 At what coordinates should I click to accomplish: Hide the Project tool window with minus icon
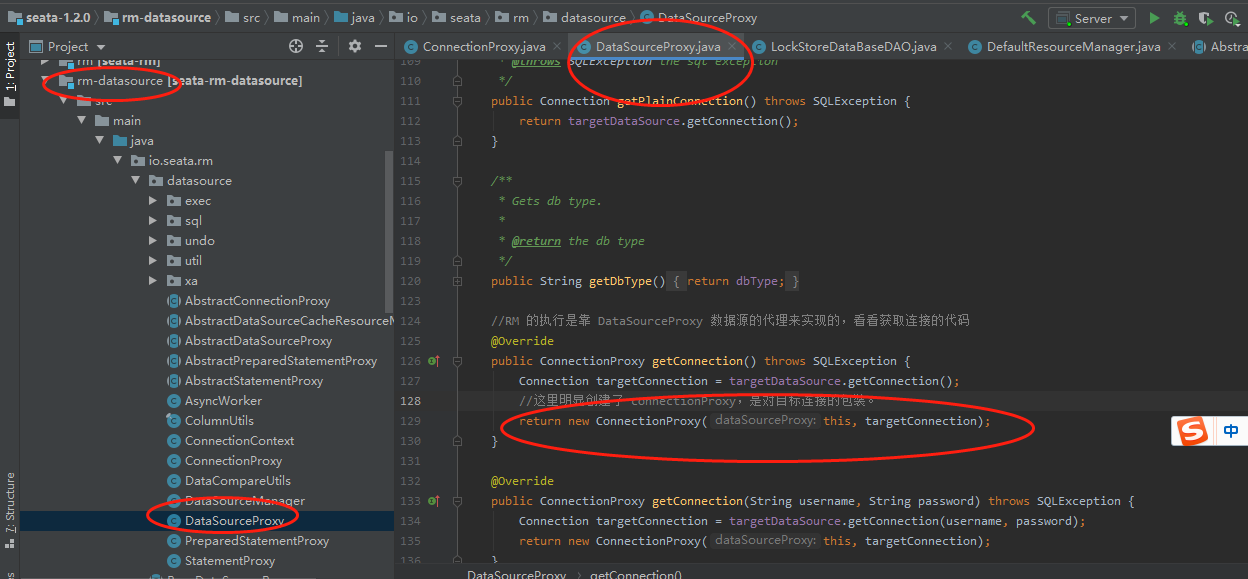pos(381,46)
